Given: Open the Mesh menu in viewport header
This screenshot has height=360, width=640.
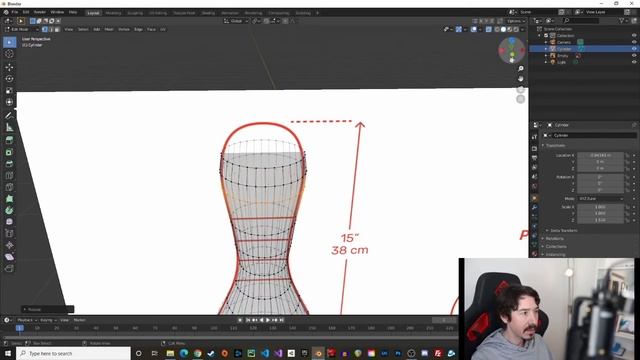Looking at the screenshot, I should click(109, 29).
